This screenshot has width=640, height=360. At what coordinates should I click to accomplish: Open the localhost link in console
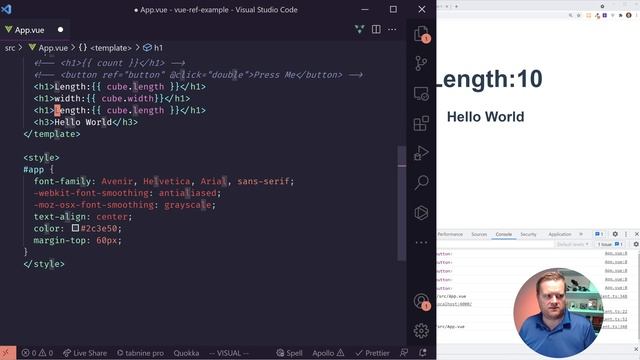tap(454, 304)
